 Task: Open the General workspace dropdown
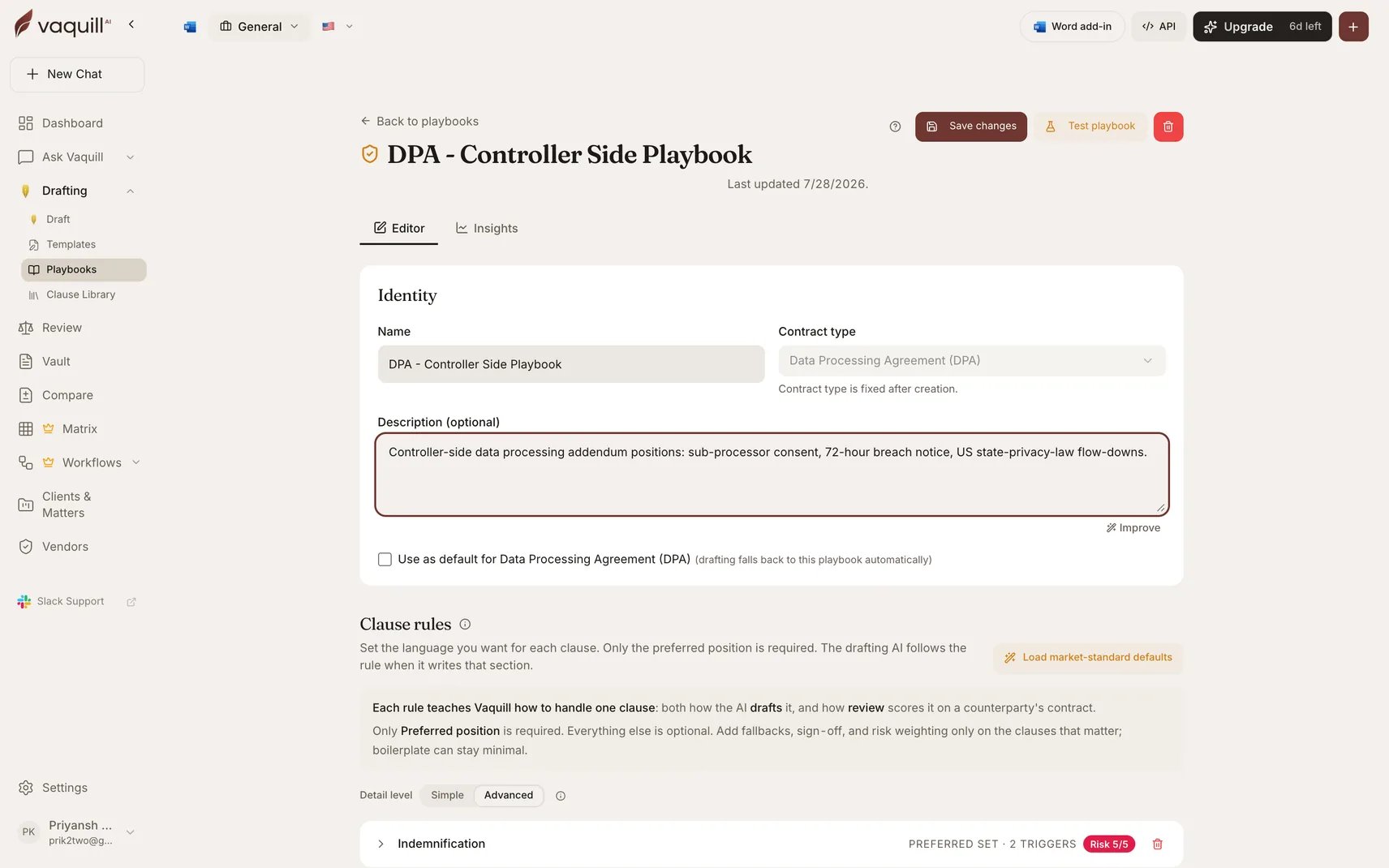[259, 27]
